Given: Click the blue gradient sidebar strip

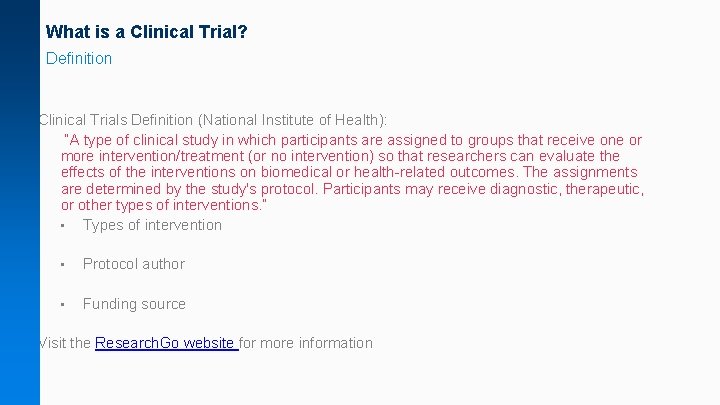Looking at the screenshot, I should [20, 202].
